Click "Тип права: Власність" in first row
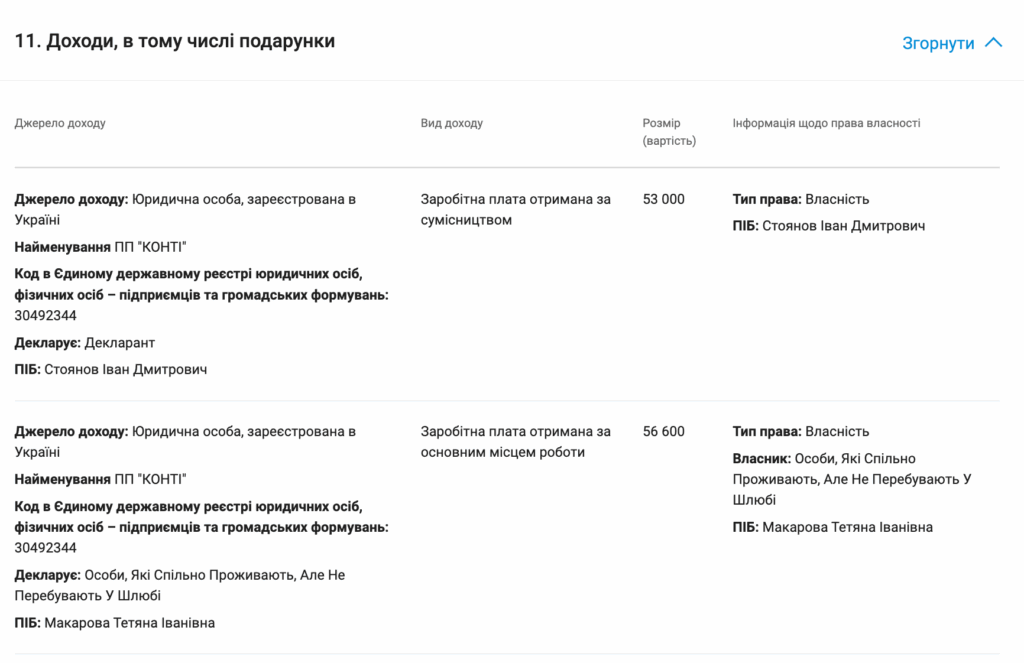 coord(800,199)
